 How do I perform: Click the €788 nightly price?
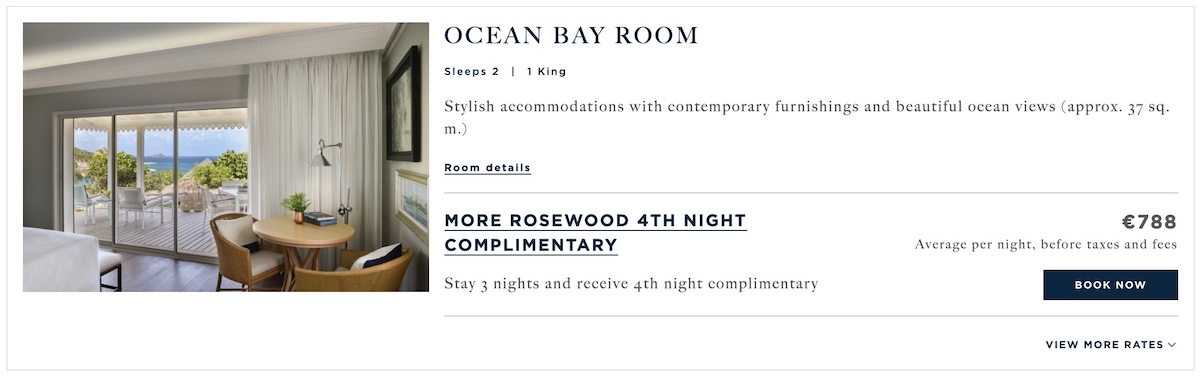click(x=1149, y=222)
